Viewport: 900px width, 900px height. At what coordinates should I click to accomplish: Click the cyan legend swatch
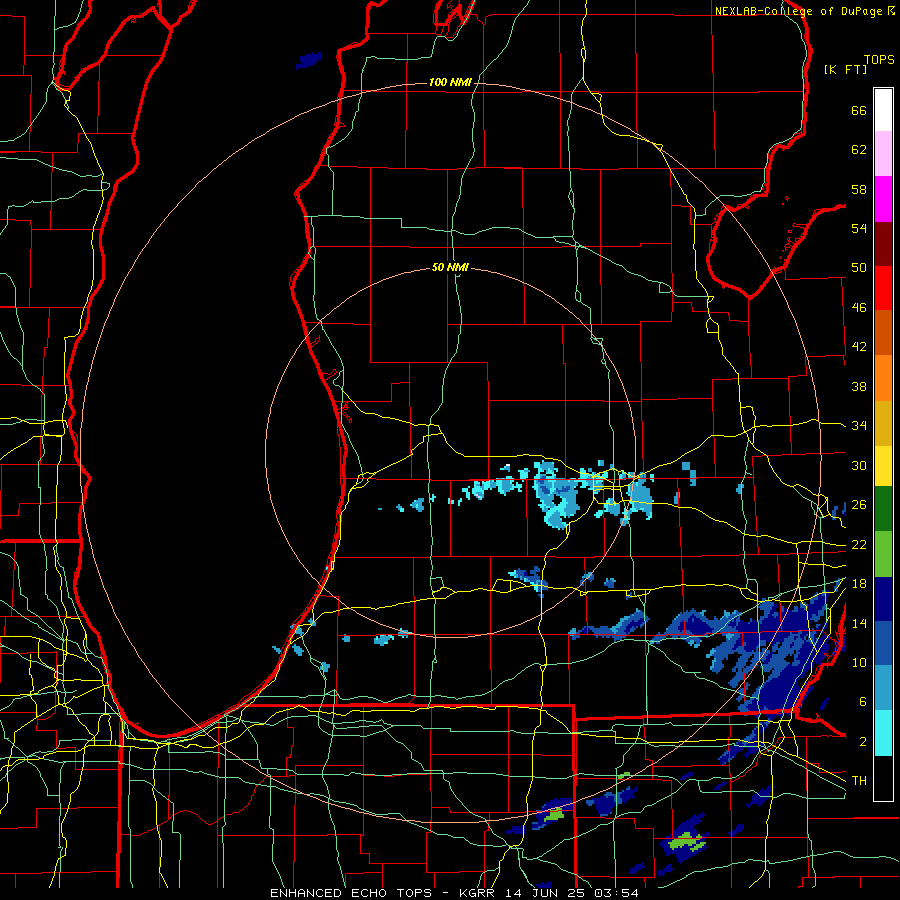pos(883,733)
